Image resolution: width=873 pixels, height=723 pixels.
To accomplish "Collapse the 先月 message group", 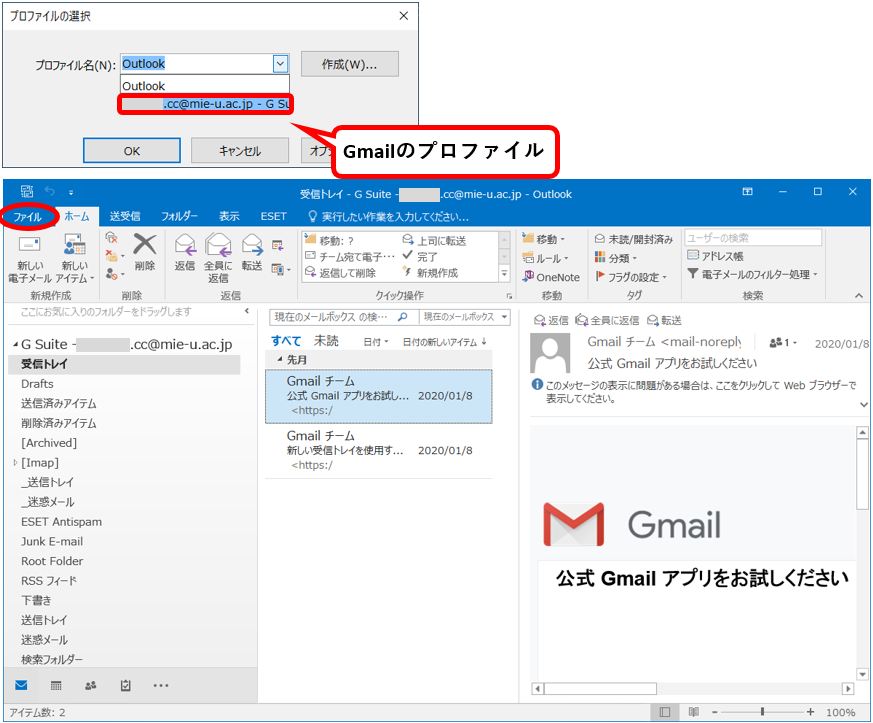I will (x=279, y=360).
